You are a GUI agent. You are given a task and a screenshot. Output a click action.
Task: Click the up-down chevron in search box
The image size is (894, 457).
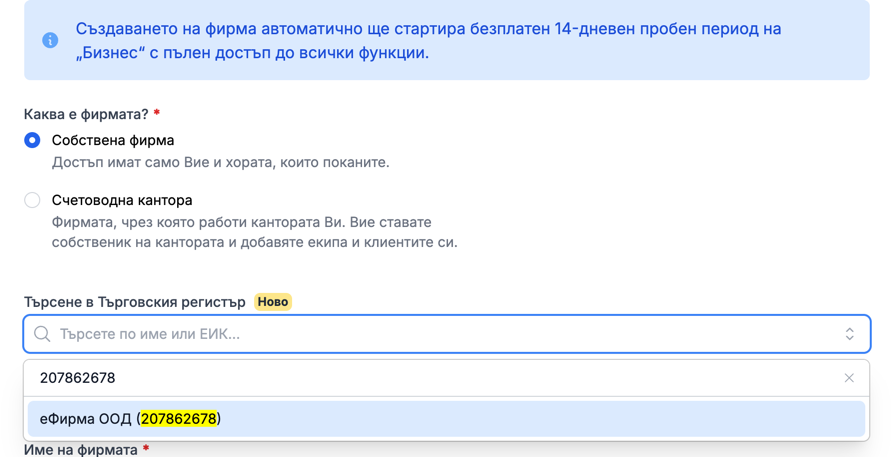point(849,334)
